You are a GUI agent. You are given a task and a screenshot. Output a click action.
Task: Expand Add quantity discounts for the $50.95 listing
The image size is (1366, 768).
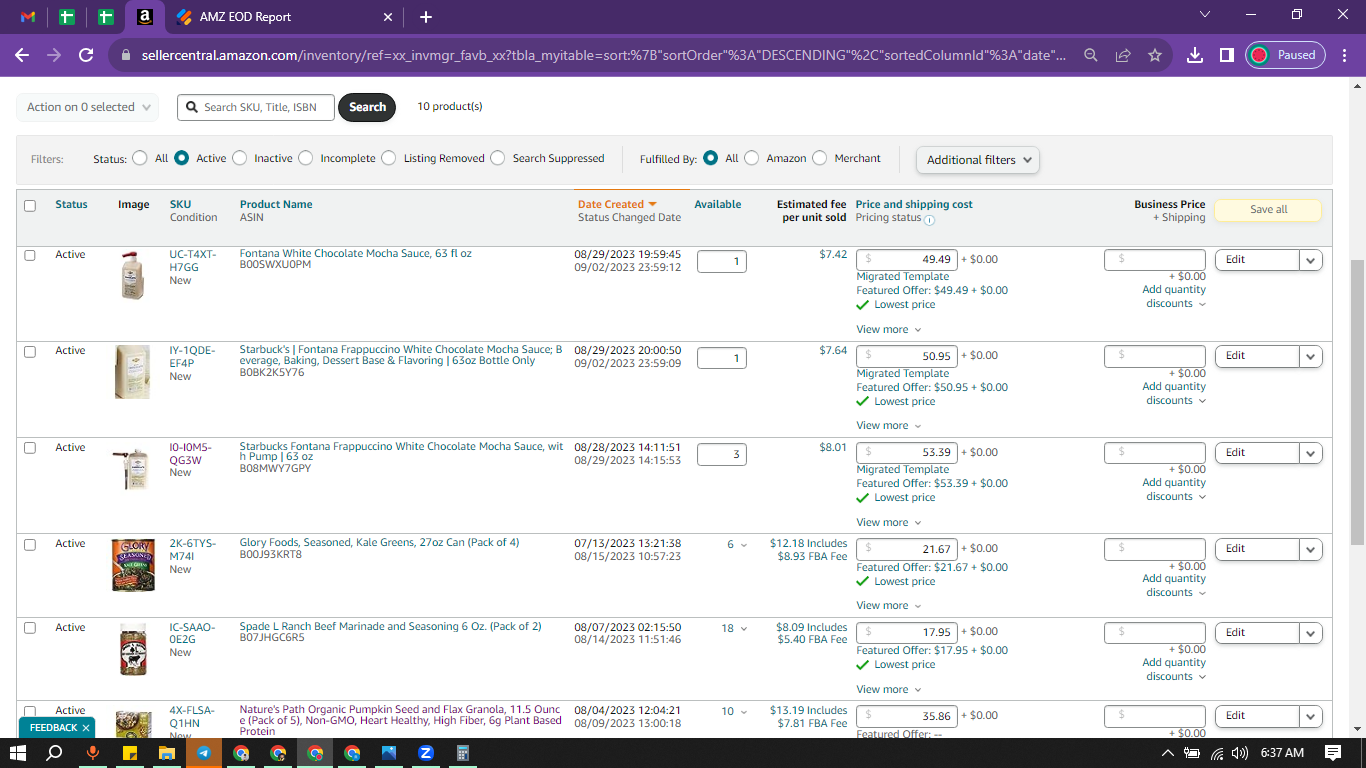(x=1174, y=393)
